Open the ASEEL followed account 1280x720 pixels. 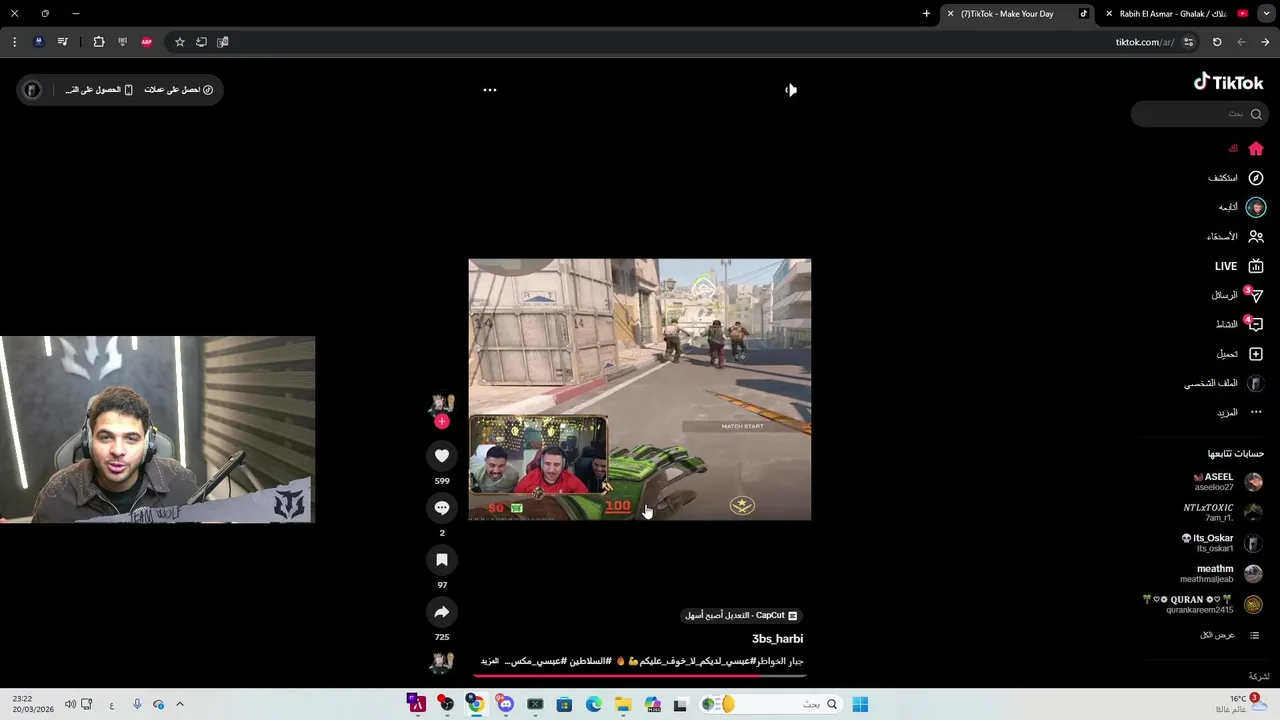click(1227, 482)
